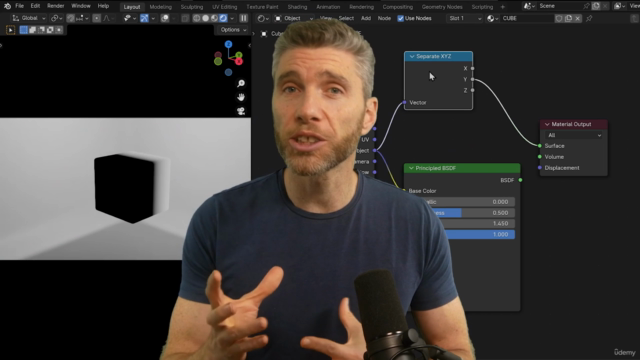Edit the CUBE material name field

[527, 18]
